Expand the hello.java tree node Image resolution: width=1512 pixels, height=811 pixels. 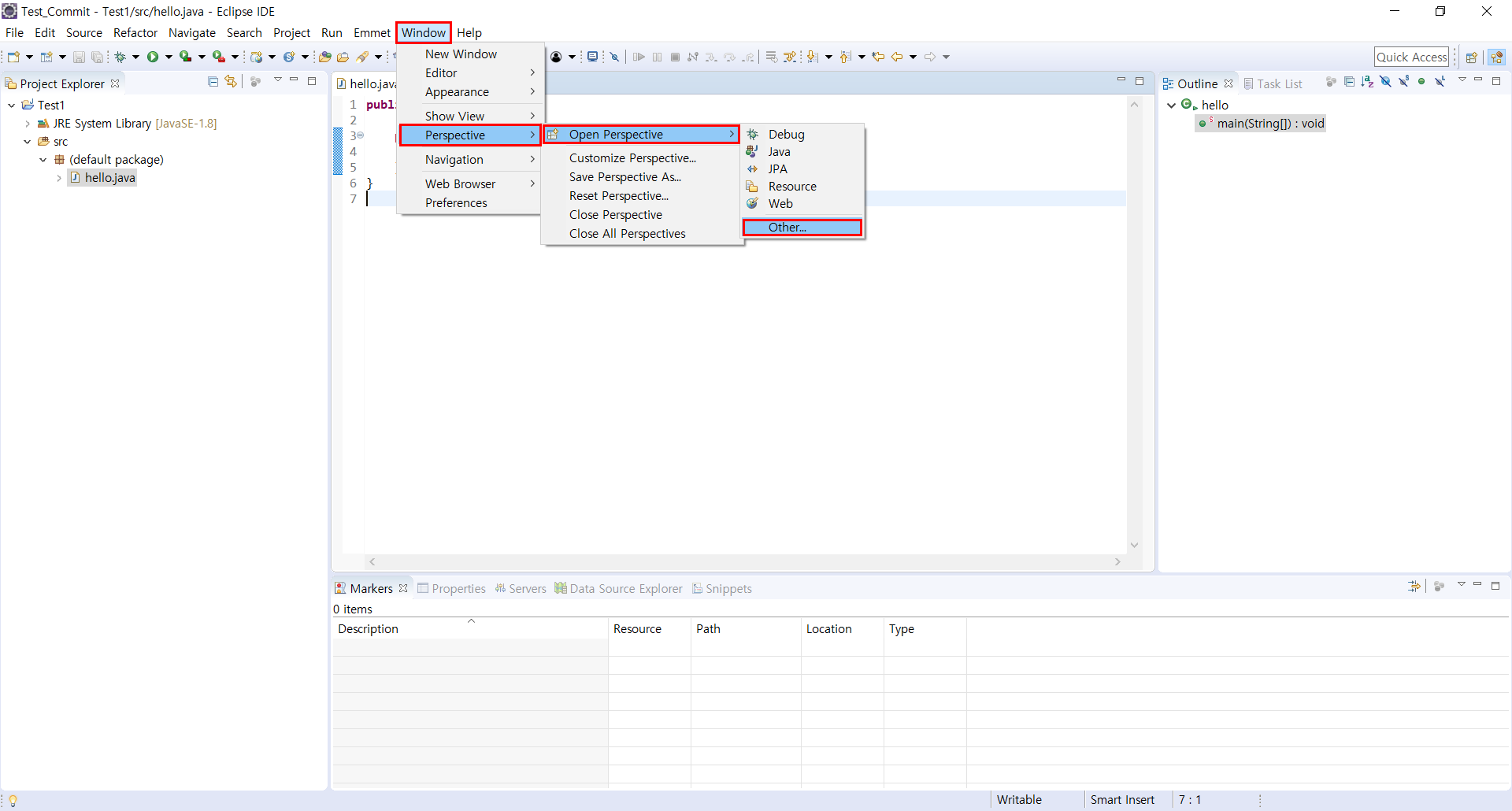(59, 178)
